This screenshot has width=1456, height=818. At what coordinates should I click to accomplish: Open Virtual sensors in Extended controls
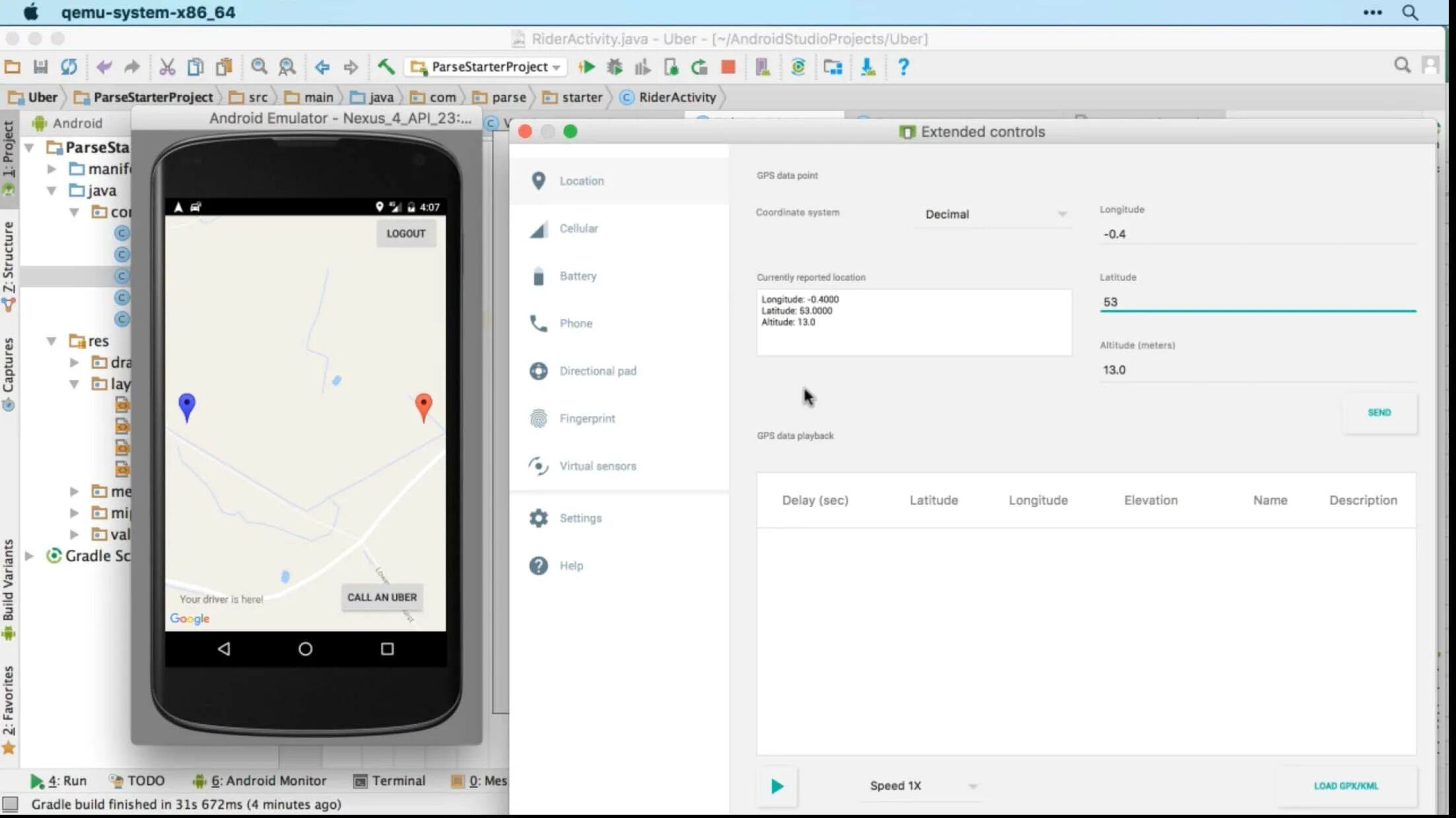[x=597, y=466]
